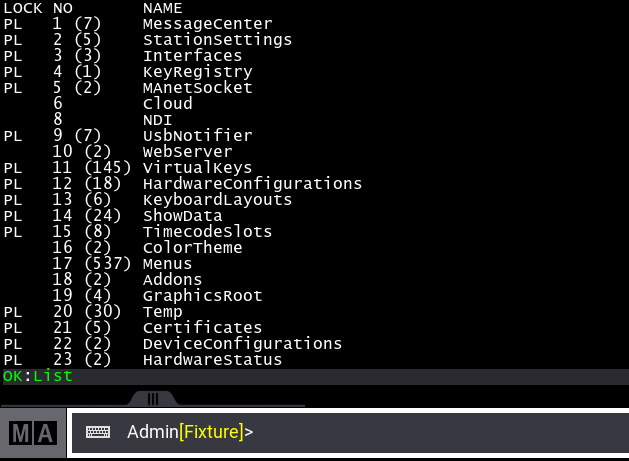
Task: Click the MA logo button
Action: tap(33, 433)
